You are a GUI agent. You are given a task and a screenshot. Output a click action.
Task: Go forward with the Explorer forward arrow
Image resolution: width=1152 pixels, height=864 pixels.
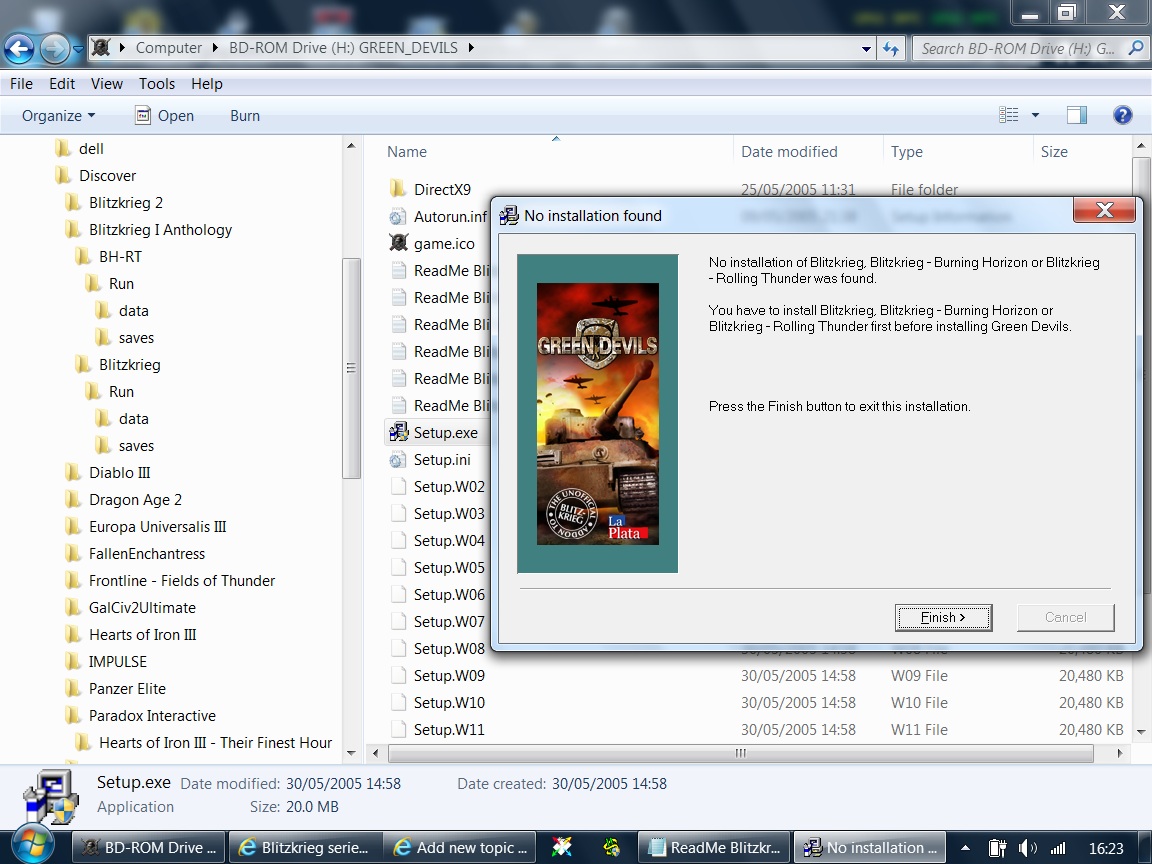pyautogui.click(x=54, y=48)
